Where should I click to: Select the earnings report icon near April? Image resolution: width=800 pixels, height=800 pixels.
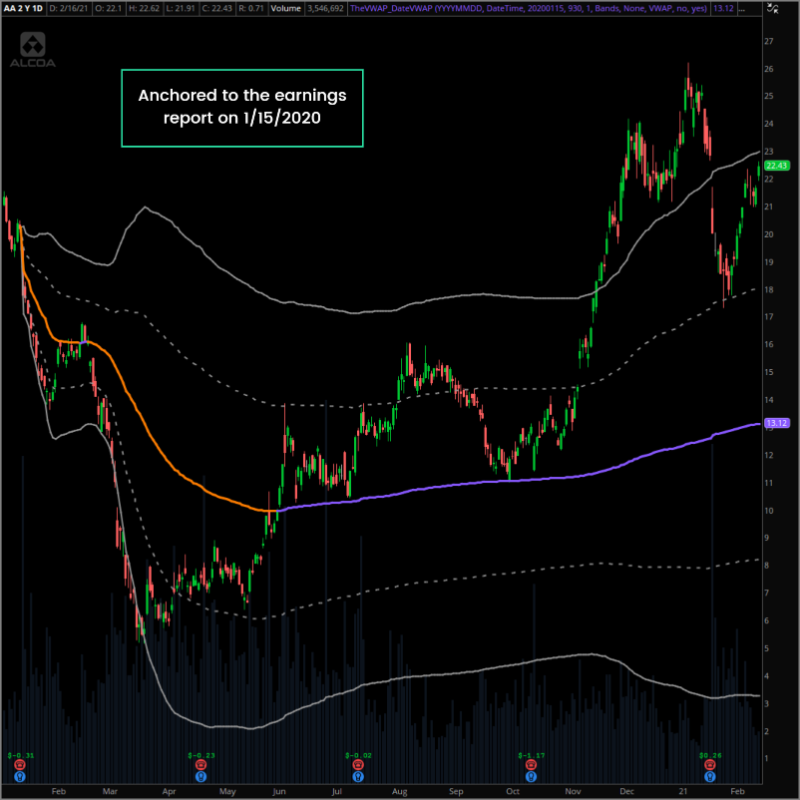tap(199, 762)
